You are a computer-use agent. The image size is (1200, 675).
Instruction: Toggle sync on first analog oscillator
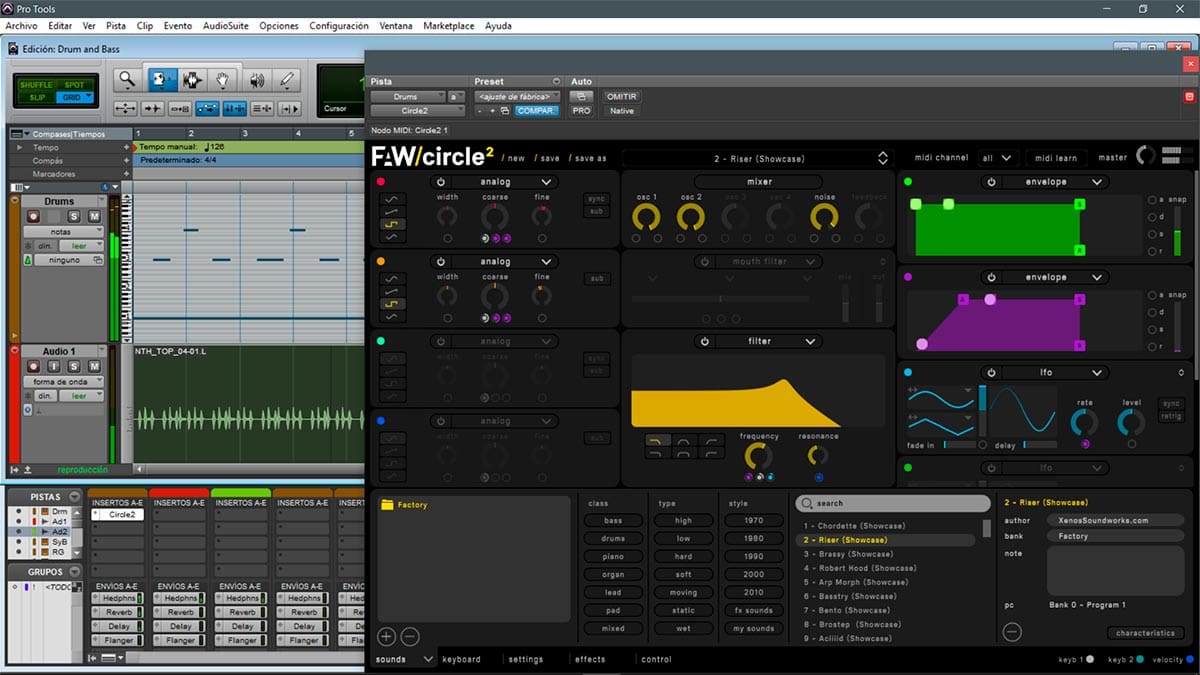(597, 199)
